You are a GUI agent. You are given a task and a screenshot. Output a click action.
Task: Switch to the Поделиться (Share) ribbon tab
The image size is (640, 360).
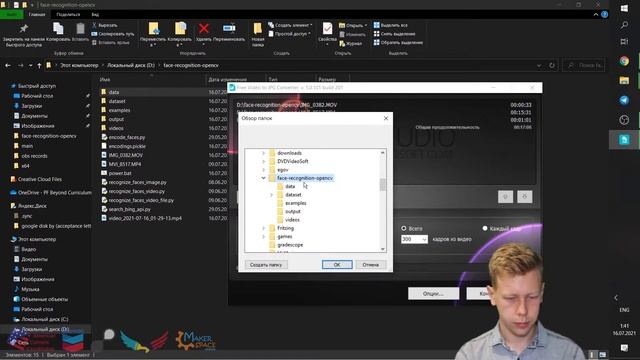[68, 15]
